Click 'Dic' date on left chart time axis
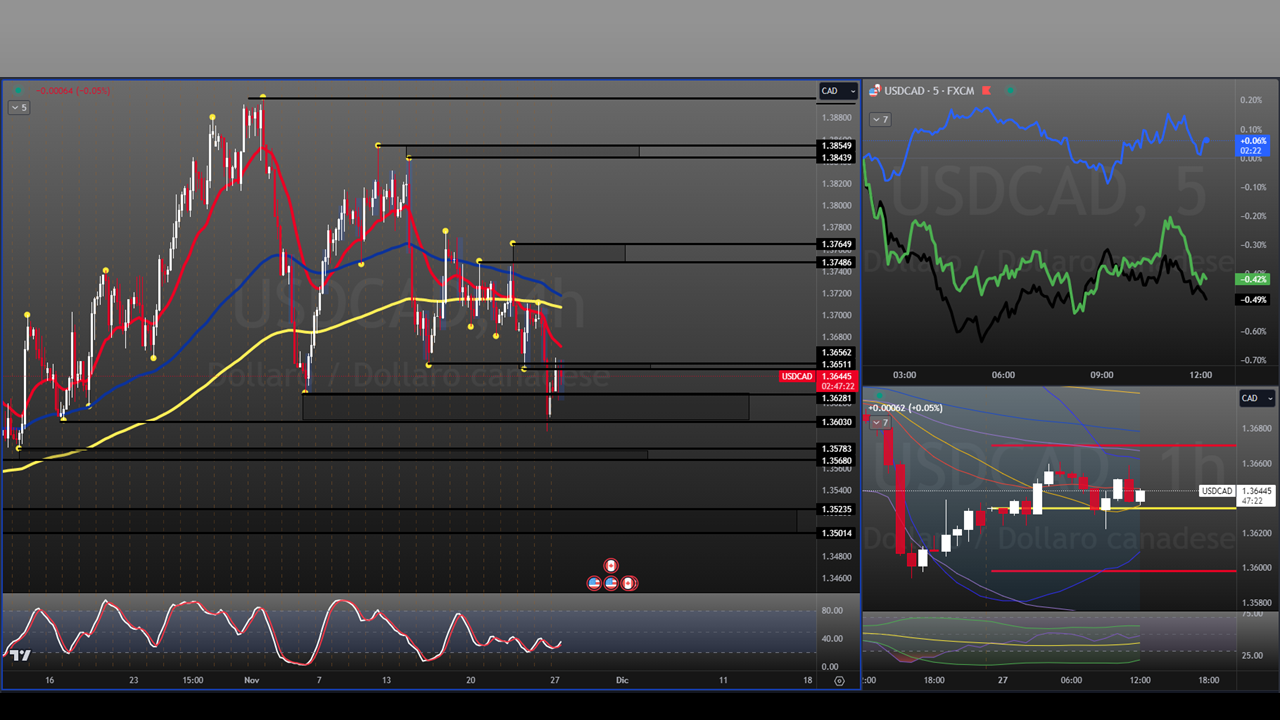 coord(622,680)
